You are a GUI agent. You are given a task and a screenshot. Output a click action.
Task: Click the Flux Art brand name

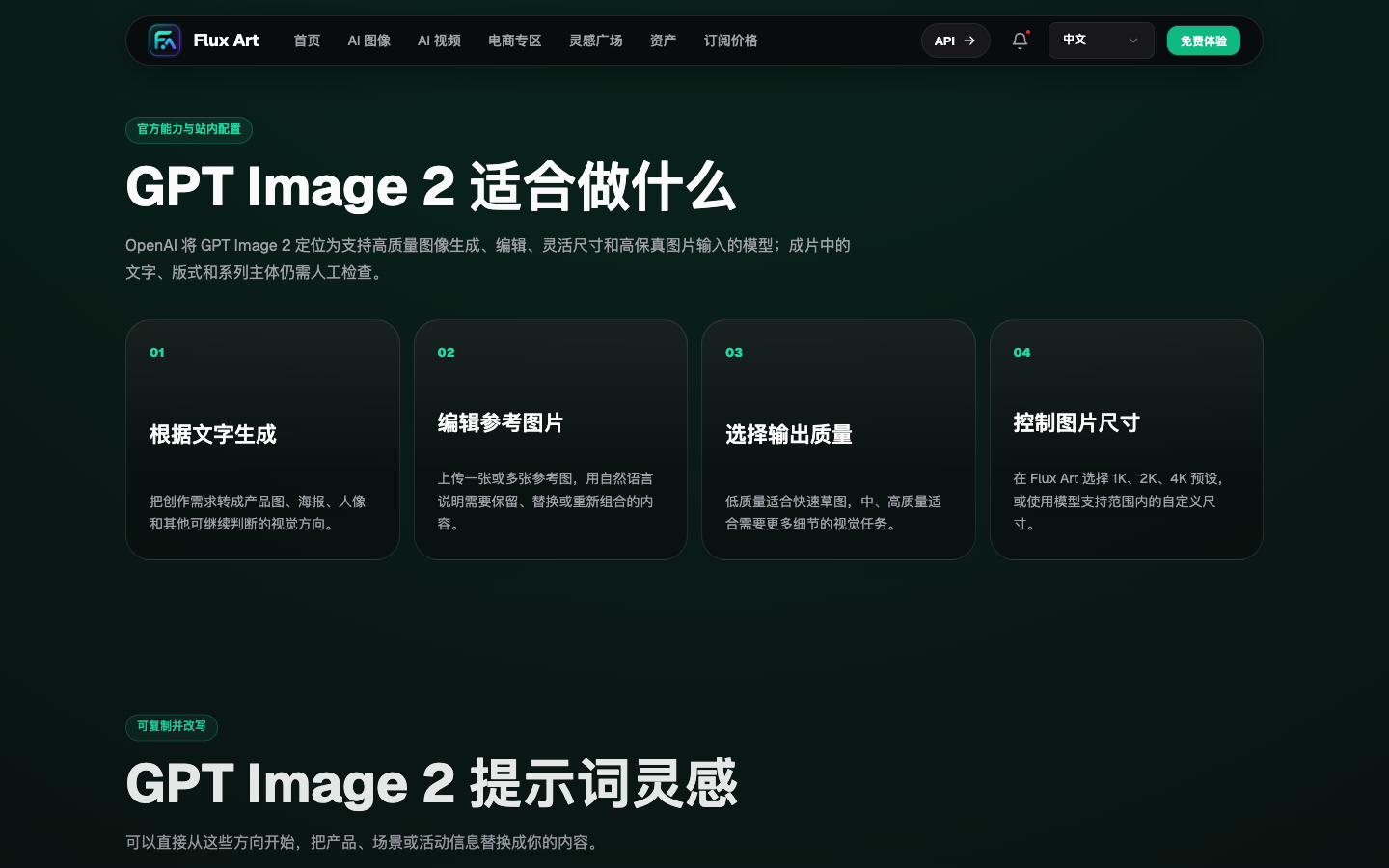click(x=226, y=41)
